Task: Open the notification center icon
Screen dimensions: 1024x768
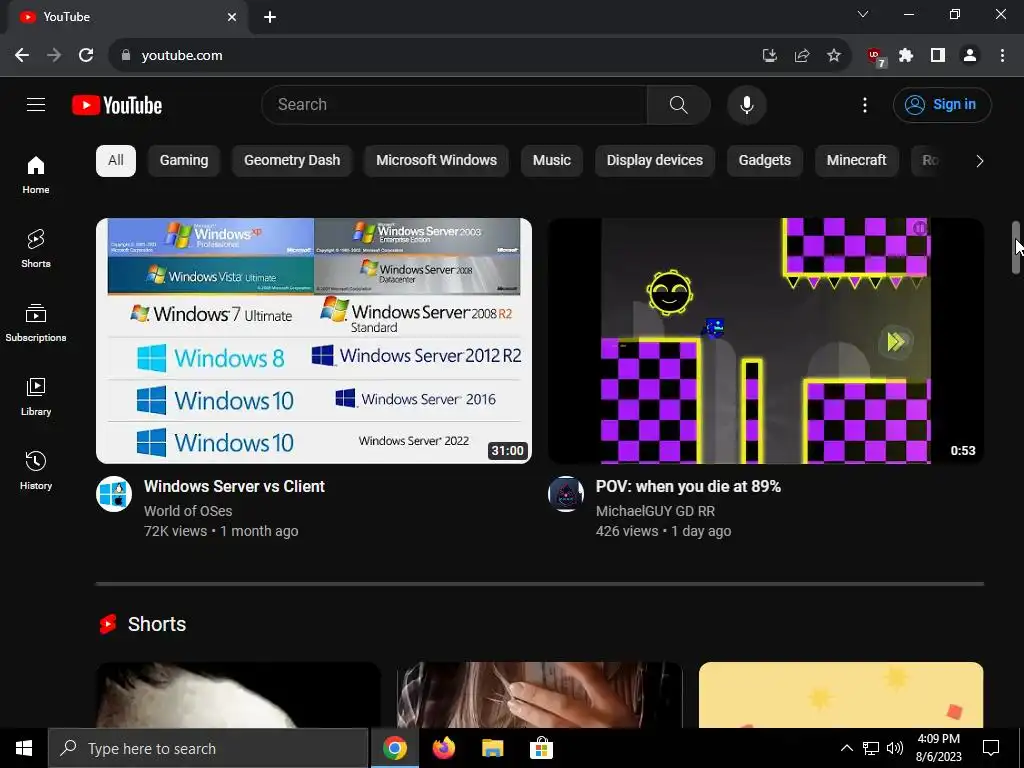Action: tap(991, 748)
